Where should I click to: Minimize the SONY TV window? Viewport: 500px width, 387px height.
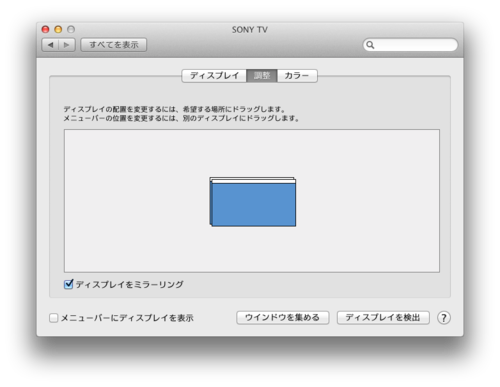point(58,29)
